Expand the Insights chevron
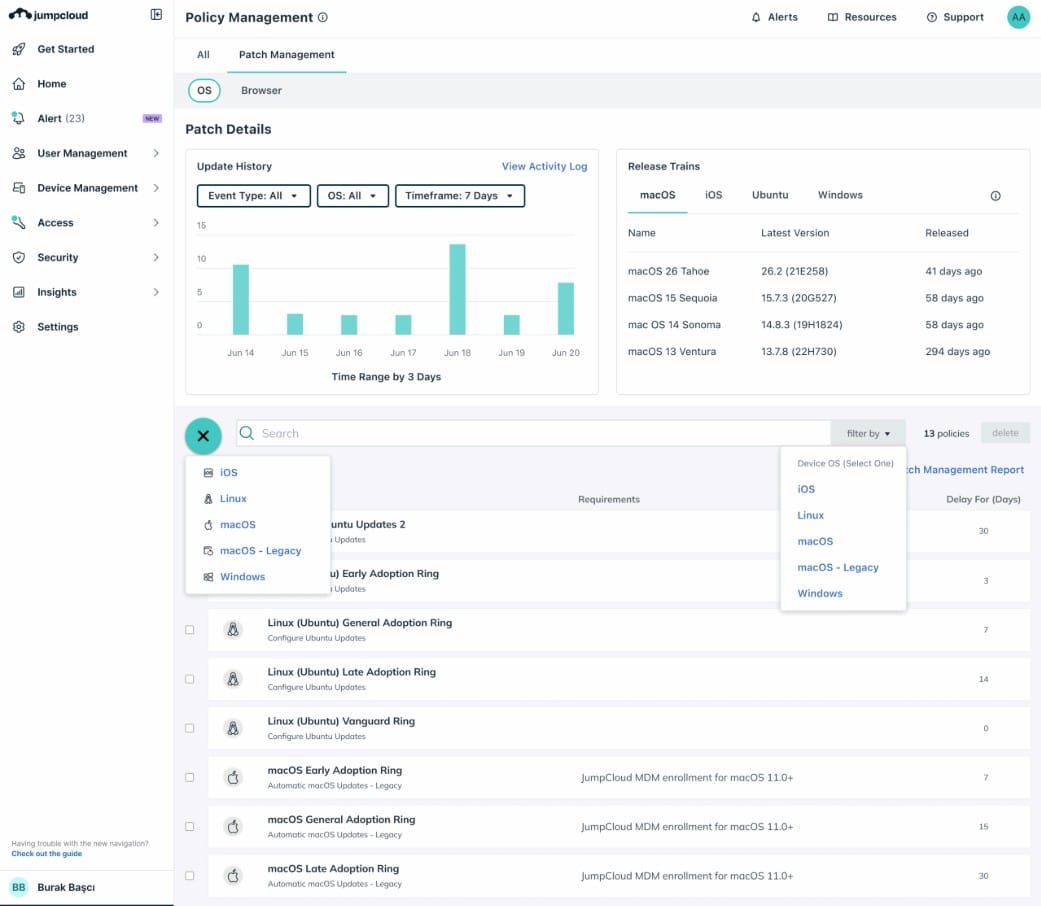Viewport: 1041px width, 906px height. (x=156, y=292)
